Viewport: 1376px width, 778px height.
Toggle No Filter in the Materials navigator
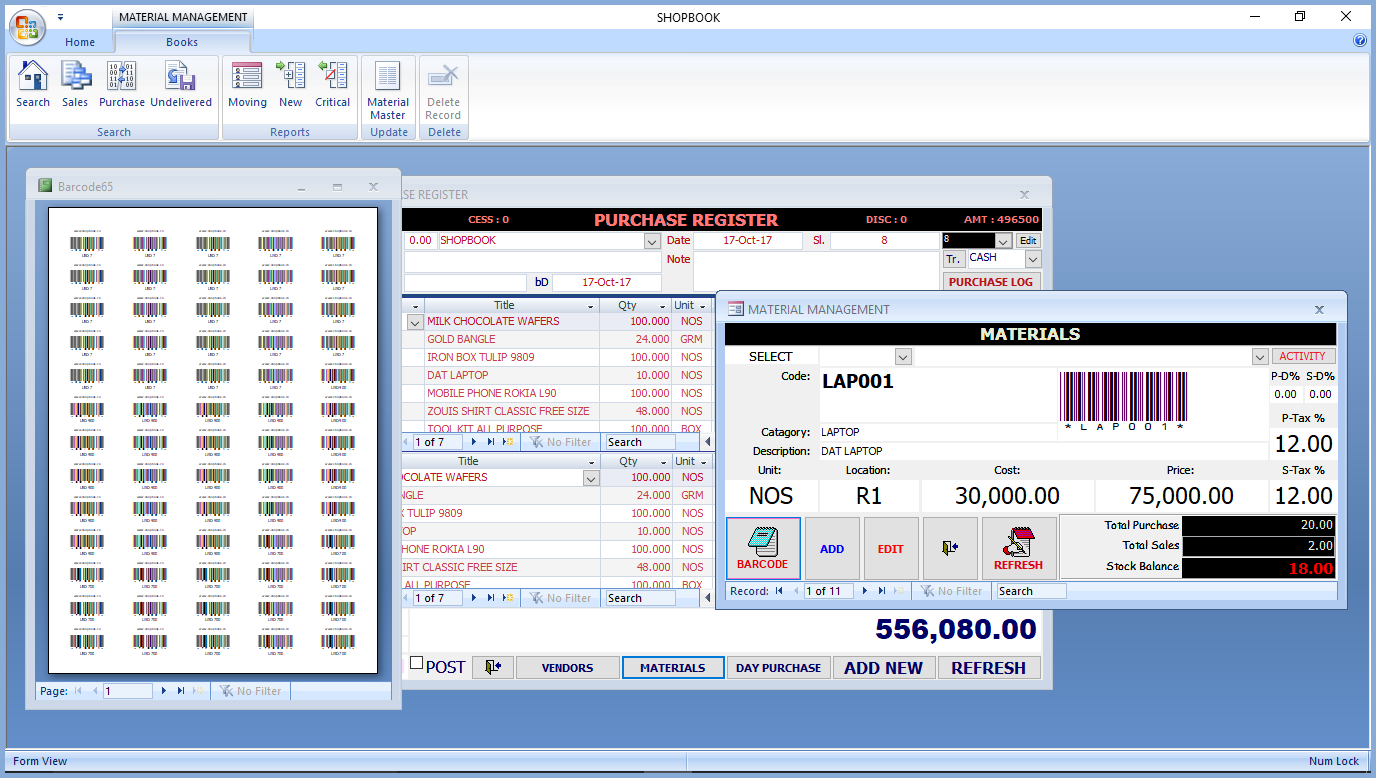[x=950, y=591]
